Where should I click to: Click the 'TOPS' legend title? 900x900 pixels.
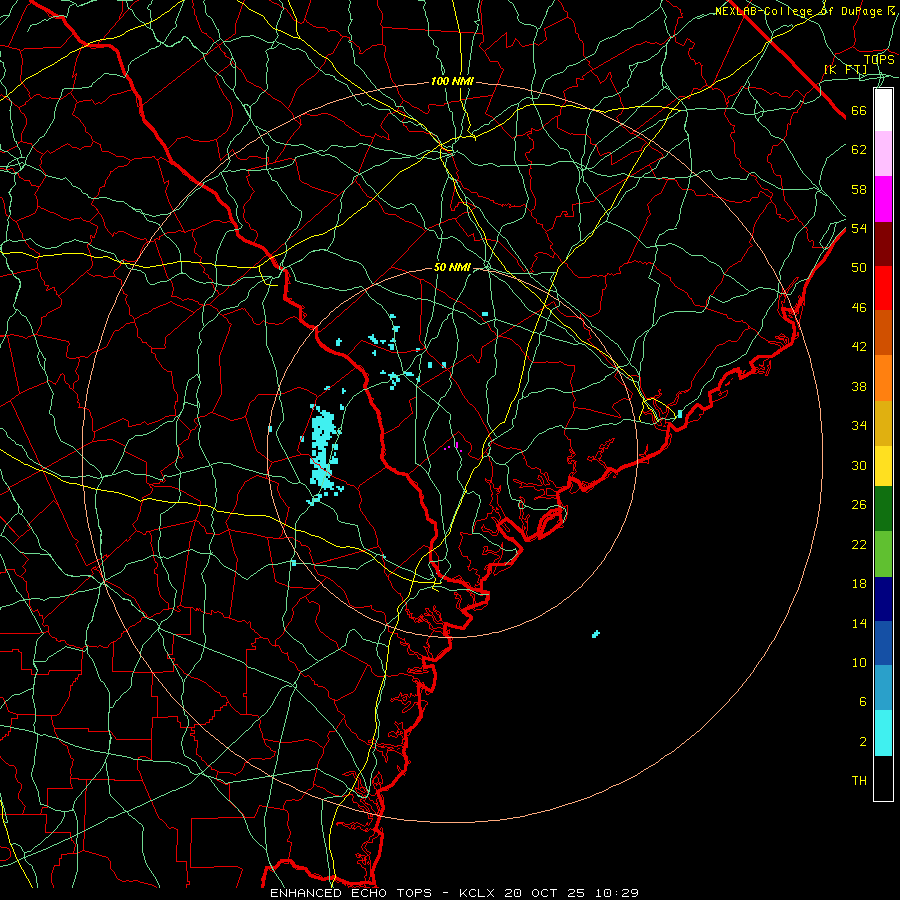[879, 60]
